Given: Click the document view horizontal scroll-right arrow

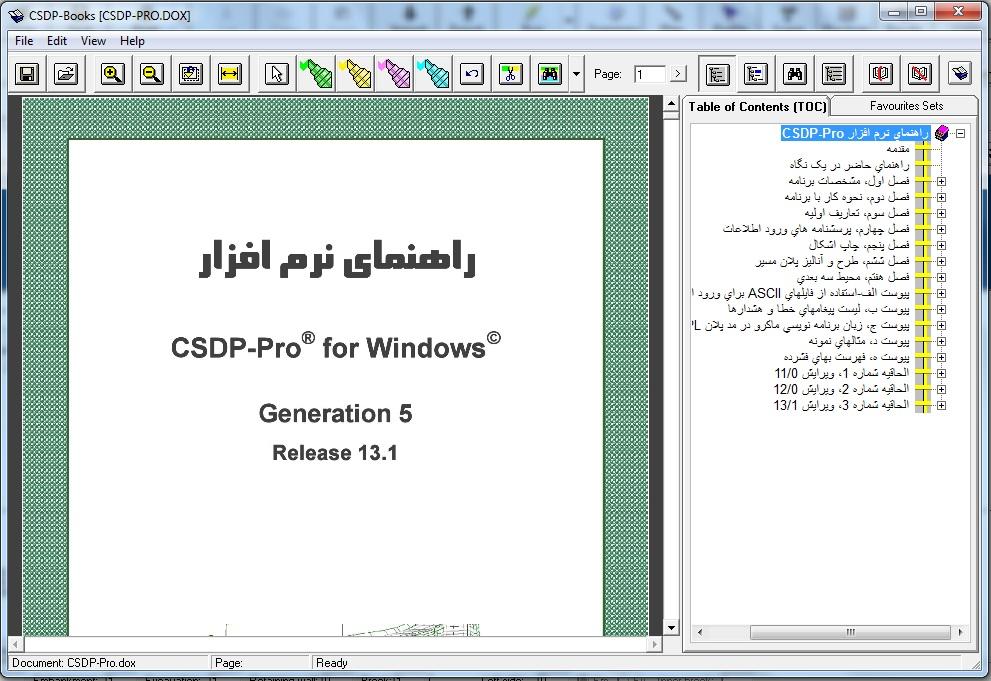Looking at the screenshot, I should (x=655, y=644).
